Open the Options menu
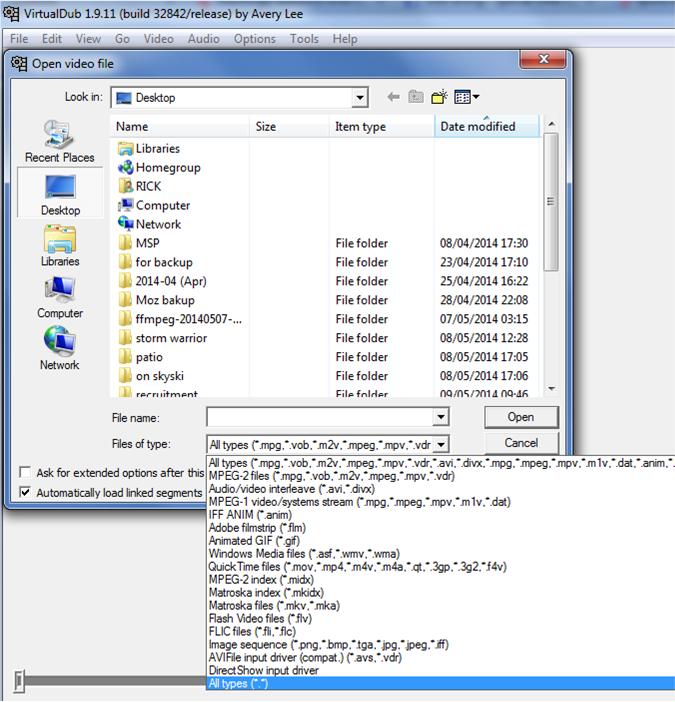This screenshot has height=702, width=675. coord(255,39)
